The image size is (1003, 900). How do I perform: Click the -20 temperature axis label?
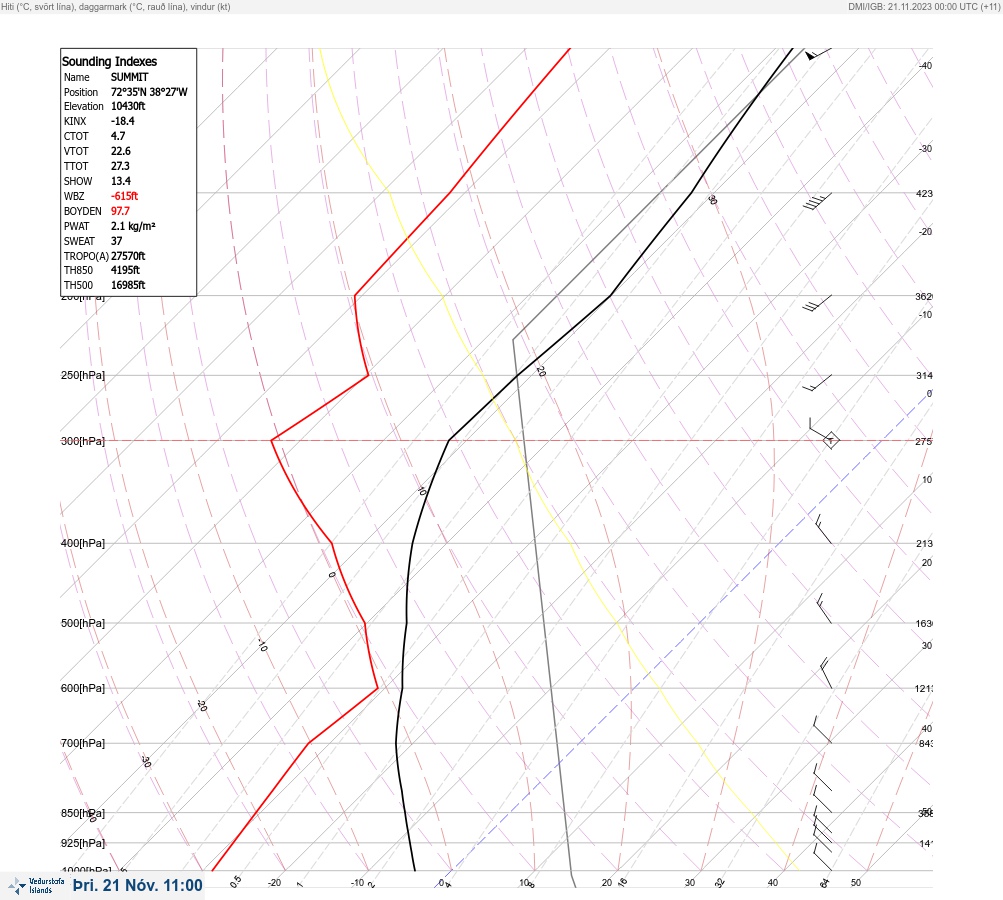[274, 883]
